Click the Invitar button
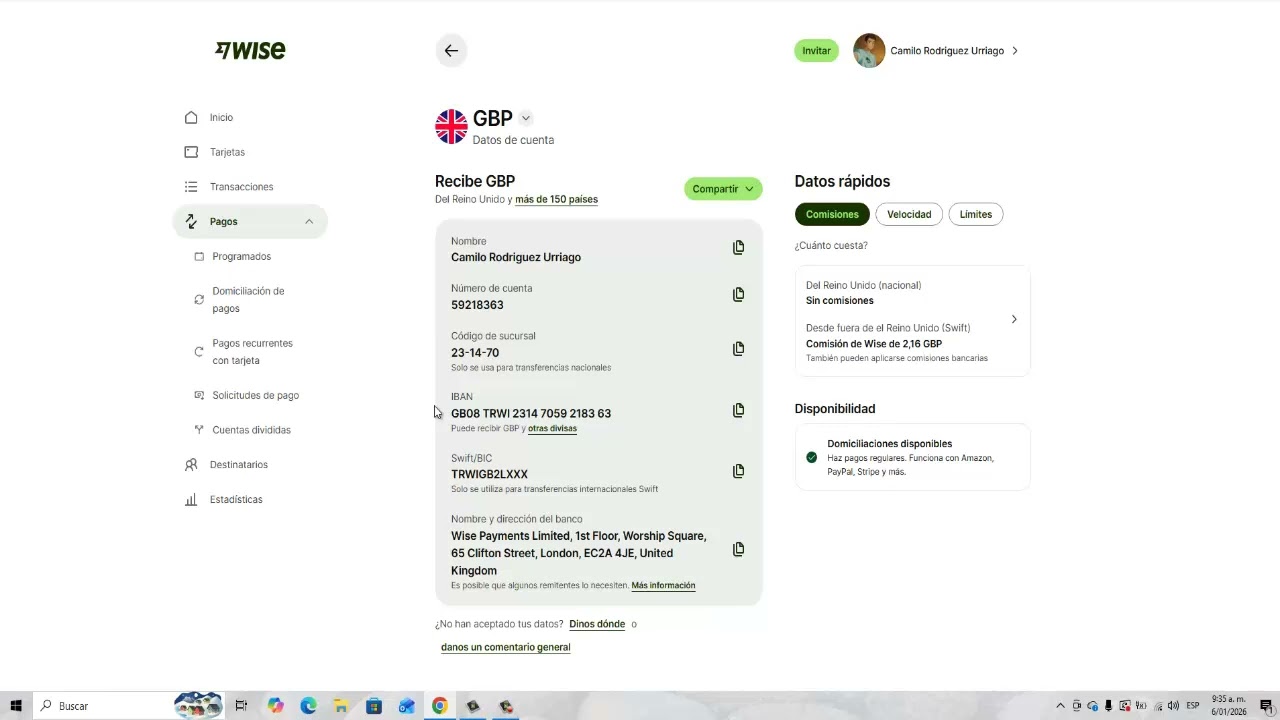This screenshot has width=1280, height=720. coord(816,51)
